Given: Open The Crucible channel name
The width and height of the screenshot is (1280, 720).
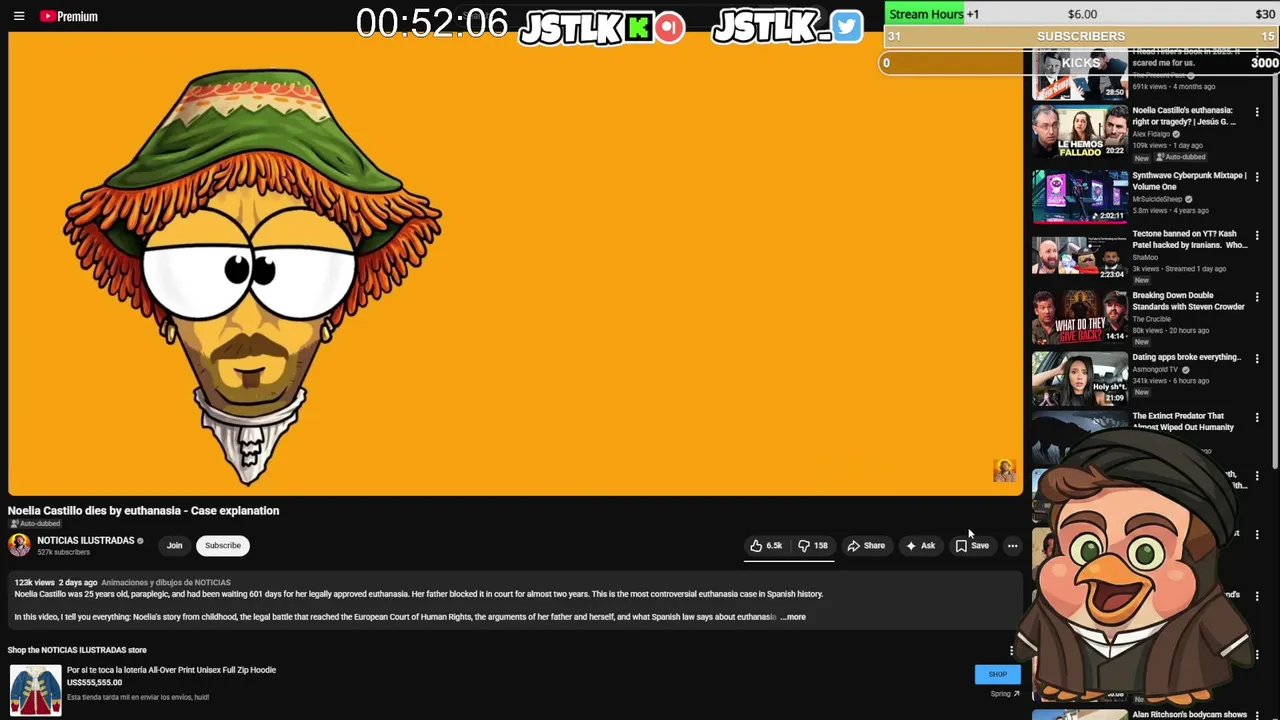Looking at the screenshot, I should coord(1150,319).
